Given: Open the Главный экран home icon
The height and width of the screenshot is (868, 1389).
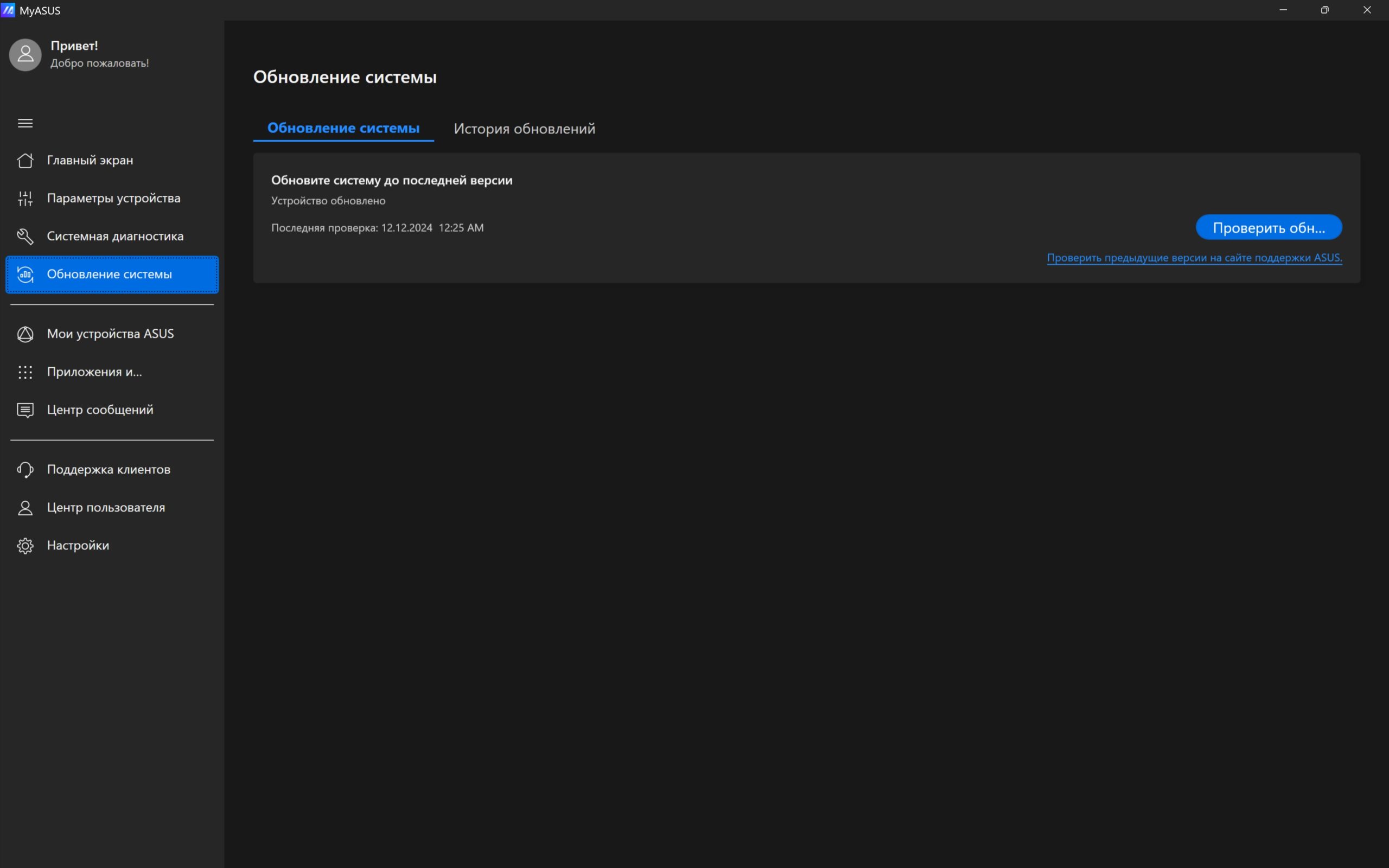Looking at the screenshot, I should [x=26, y=160].
